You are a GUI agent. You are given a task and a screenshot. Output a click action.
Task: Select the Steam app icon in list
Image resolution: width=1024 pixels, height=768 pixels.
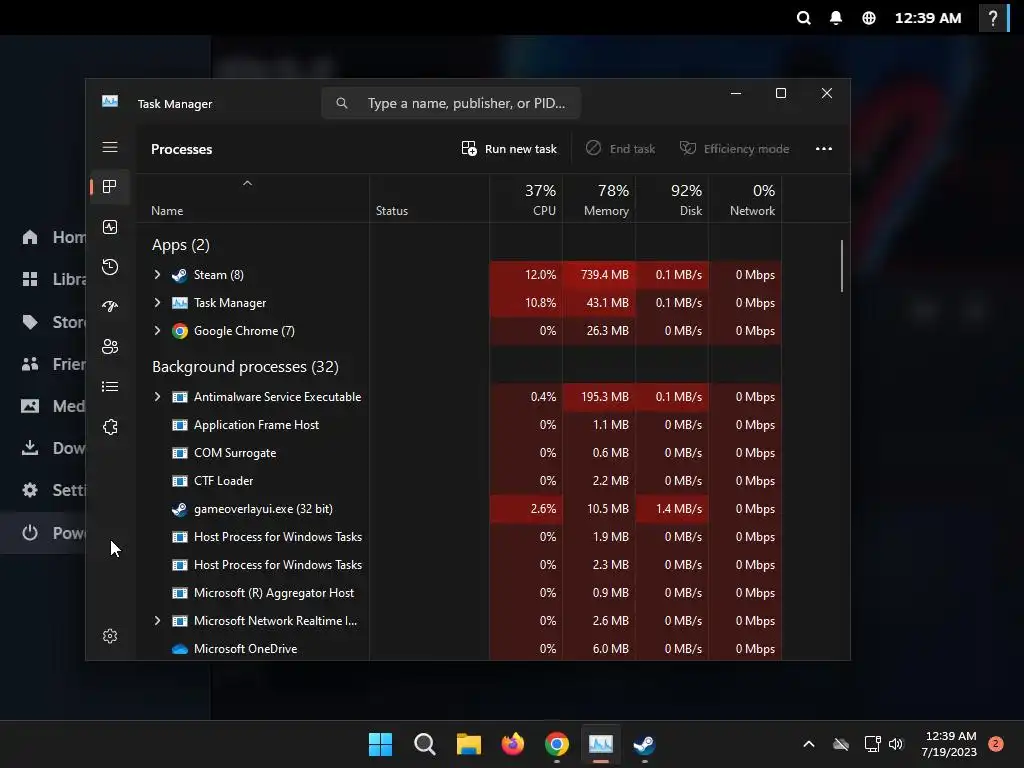[180, 275]
